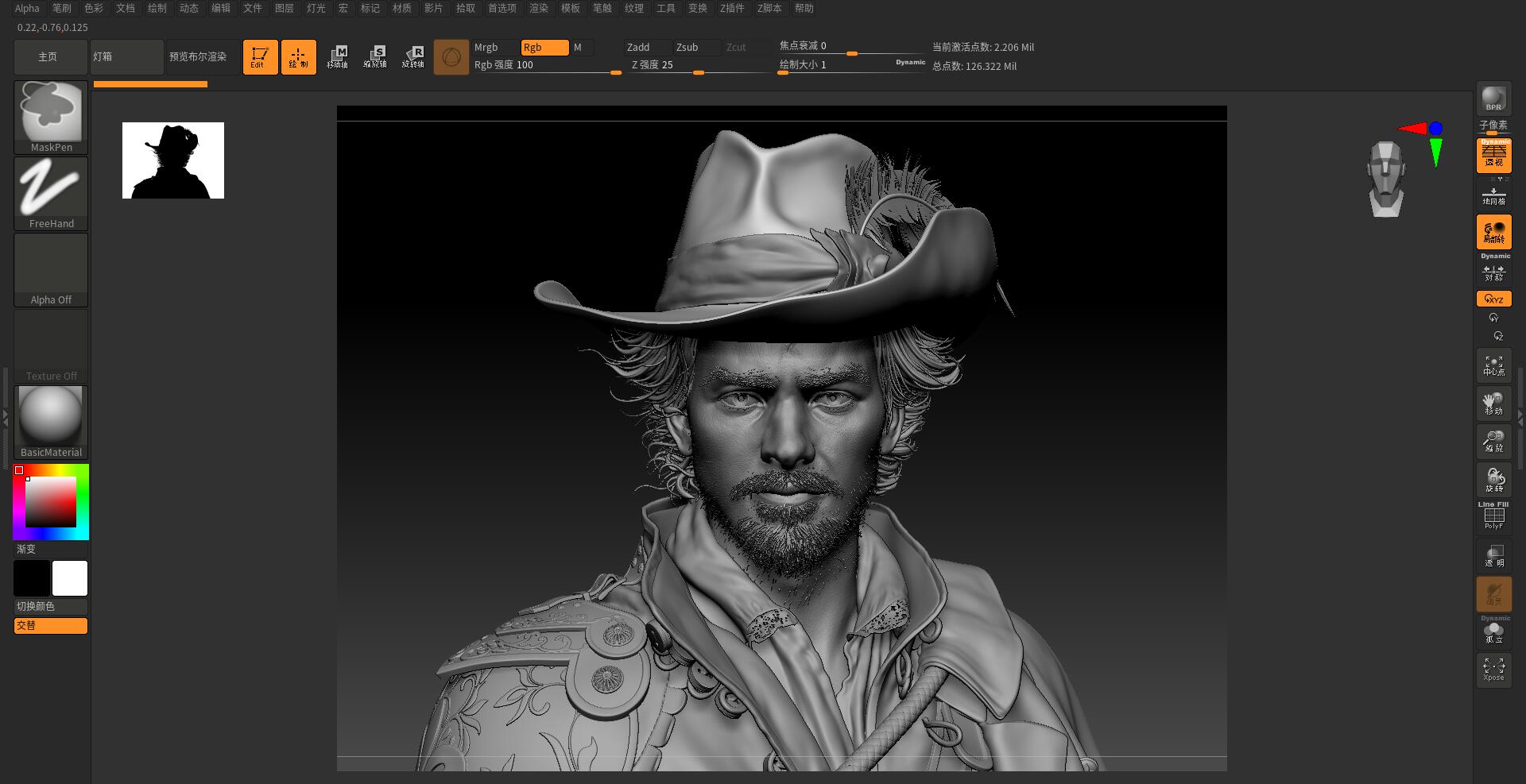Screen dimensions: 1526x784
Task: Activate the Edit mode button
Action: click(260, 57)
